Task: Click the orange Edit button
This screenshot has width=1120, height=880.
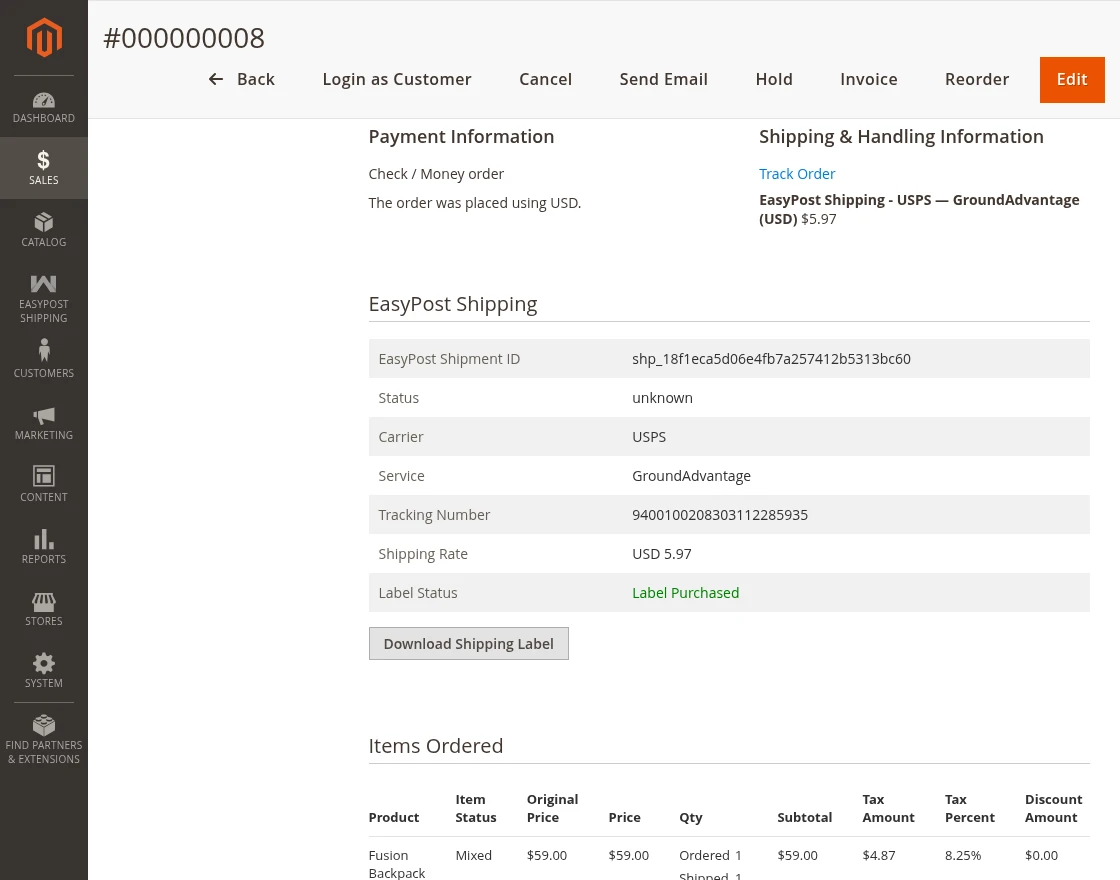Action: coord(1072,79)
